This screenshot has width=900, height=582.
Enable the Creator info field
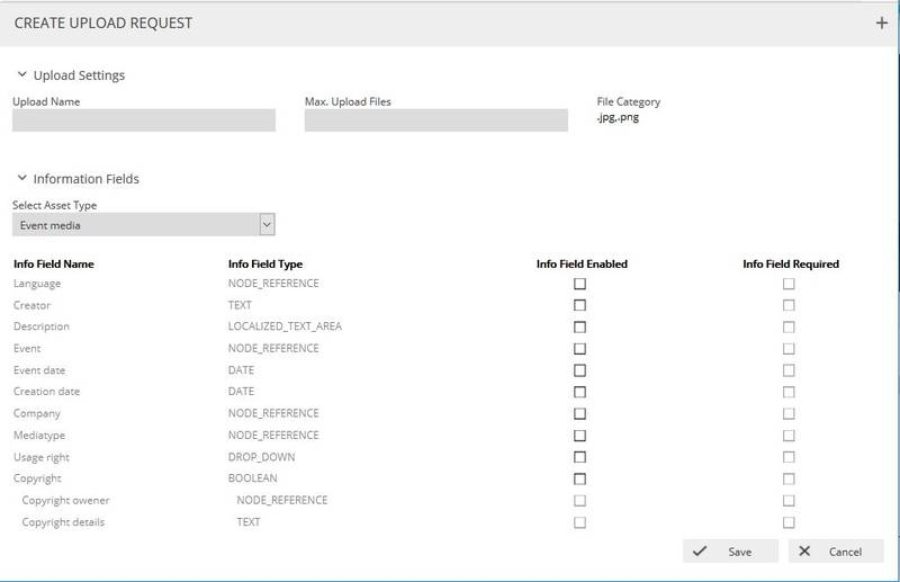pos(580,305)
